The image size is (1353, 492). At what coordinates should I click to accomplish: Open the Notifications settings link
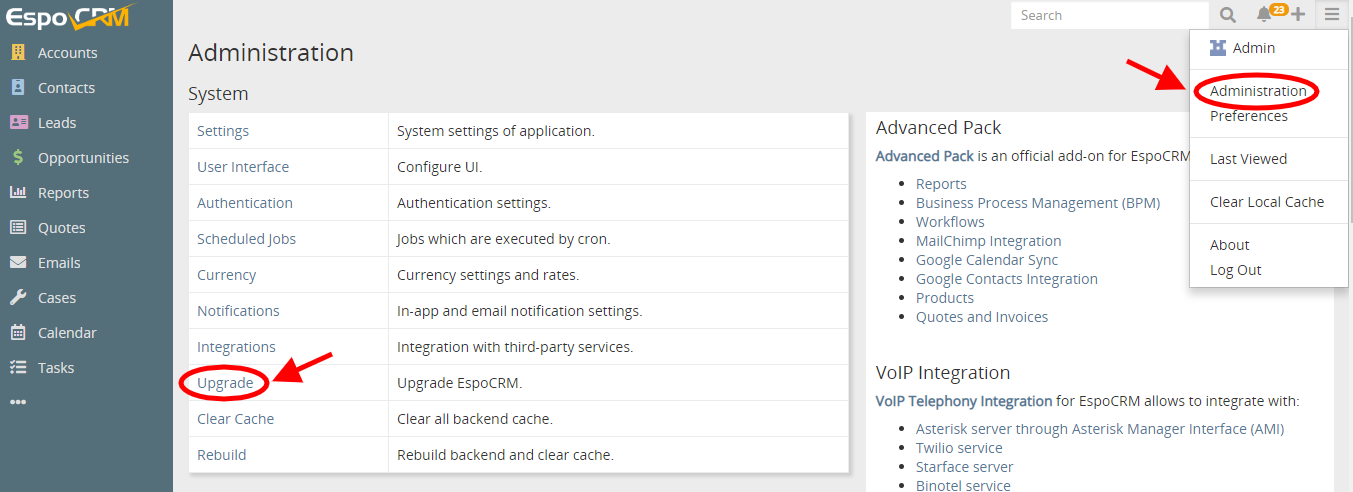238,311
